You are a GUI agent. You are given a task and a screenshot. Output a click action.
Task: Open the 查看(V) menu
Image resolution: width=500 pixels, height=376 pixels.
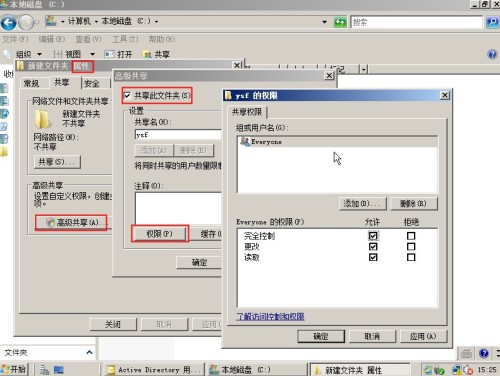coord(88,39)
